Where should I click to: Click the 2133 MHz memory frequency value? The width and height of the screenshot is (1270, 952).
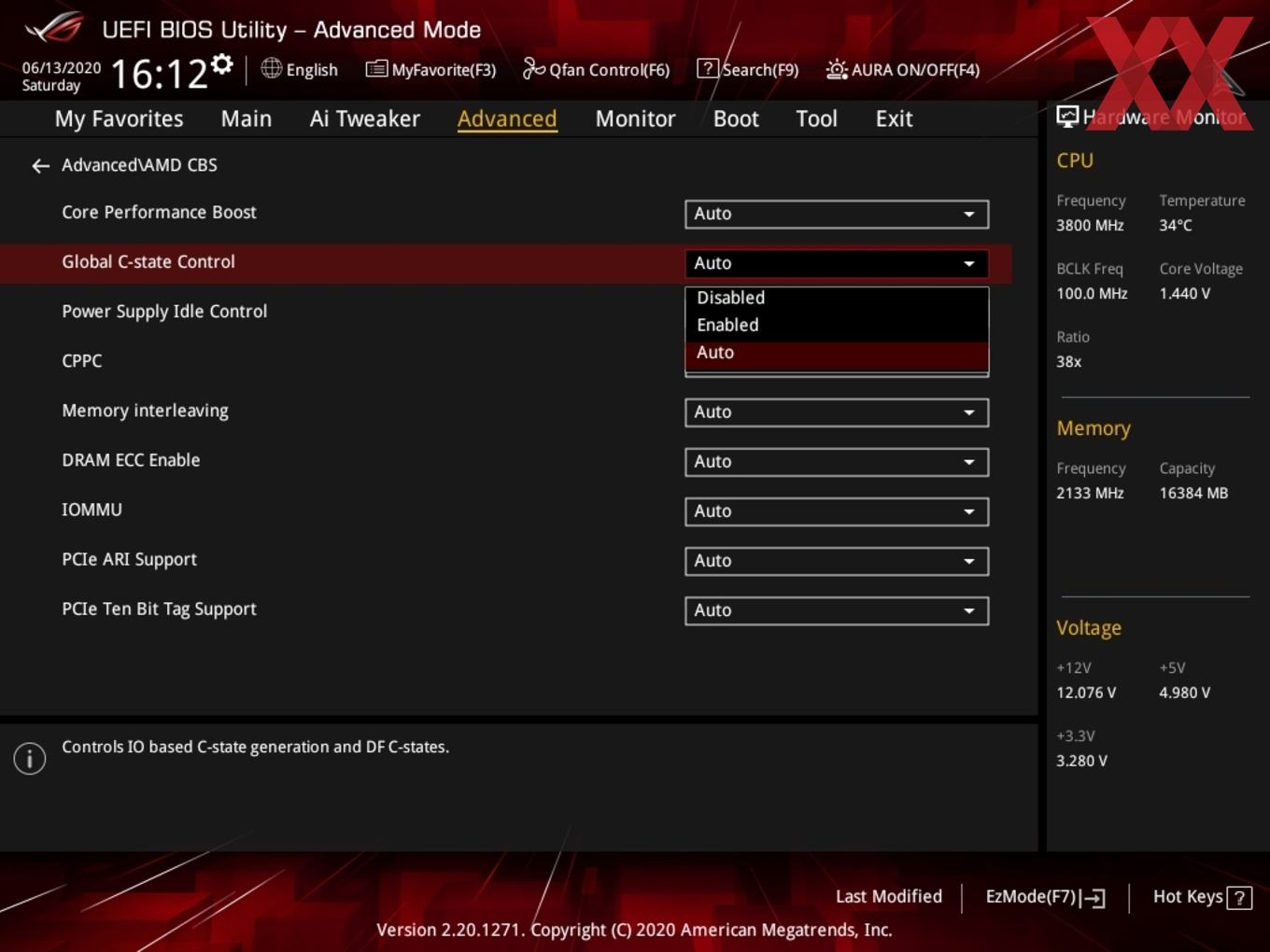pos(1090,494)
